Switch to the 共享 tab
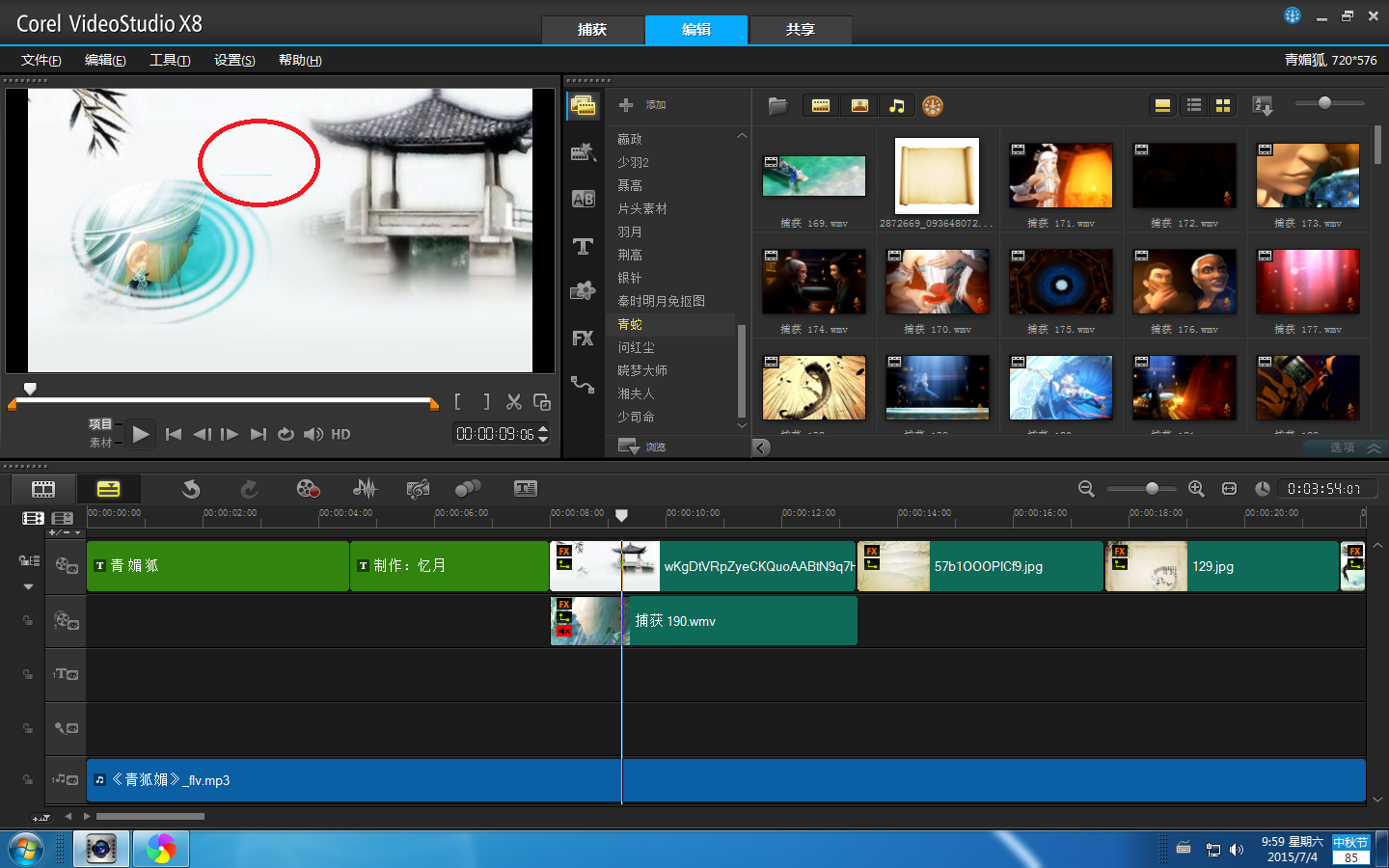The width and height of the screenshot is (1389, 868). pyautogui.click(x=800, y=30)
